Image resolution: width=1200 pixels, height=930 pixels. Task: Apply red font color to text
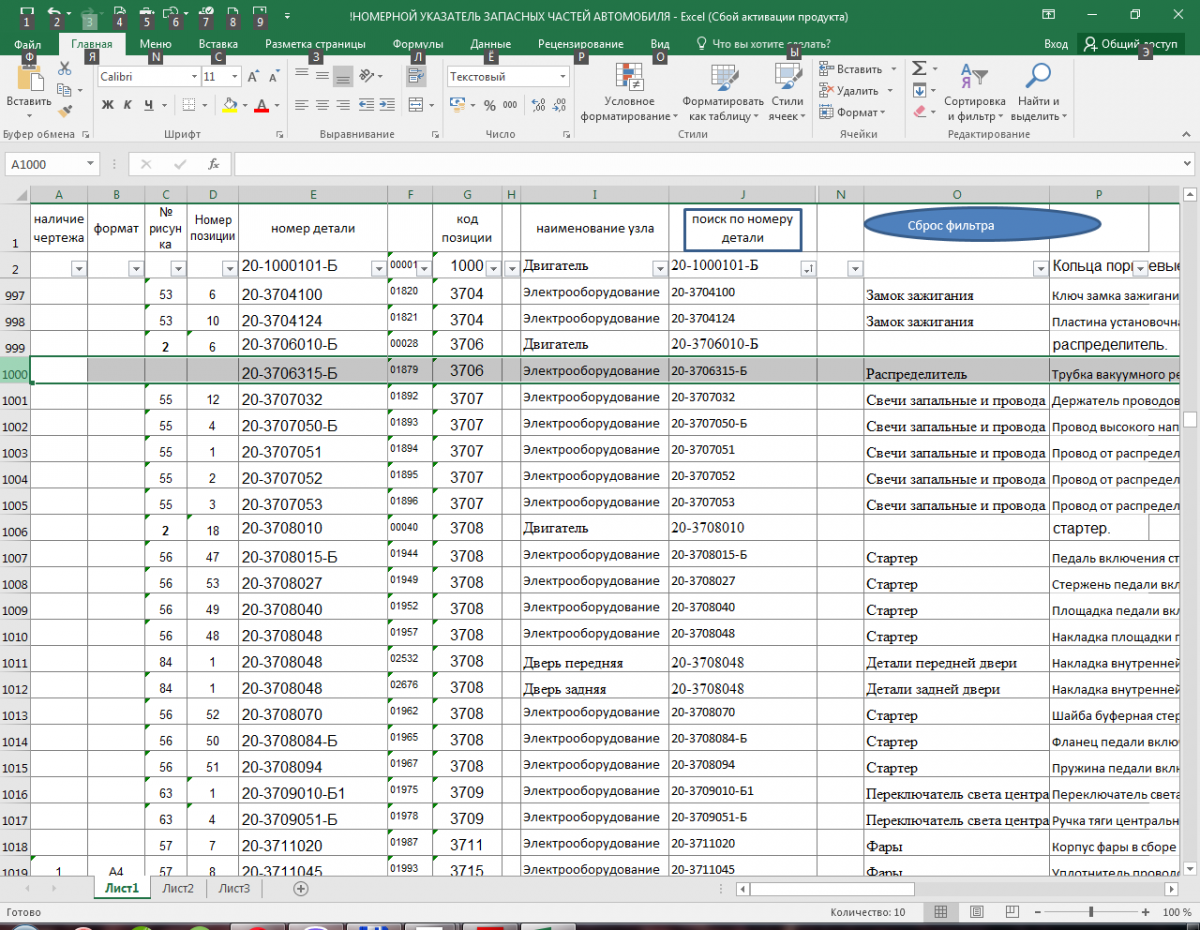pyautogui.click(x=262, y=105)
